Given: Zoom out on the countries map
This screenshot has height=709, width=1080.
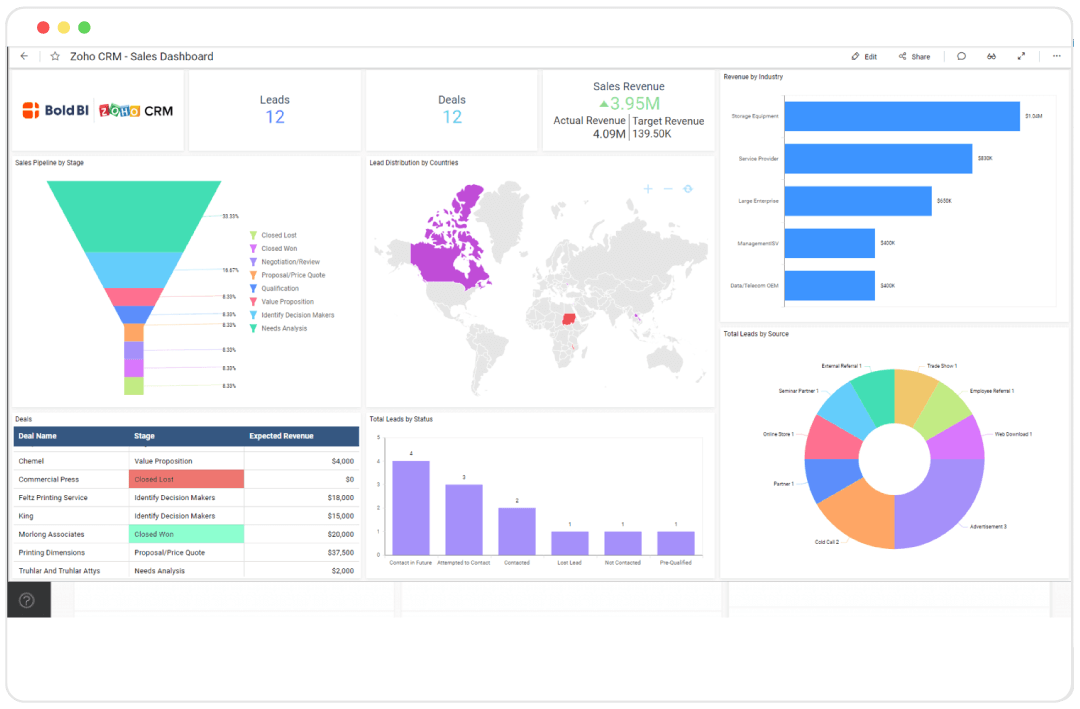Looking at the screenshot, I should [x=668, y=189].
